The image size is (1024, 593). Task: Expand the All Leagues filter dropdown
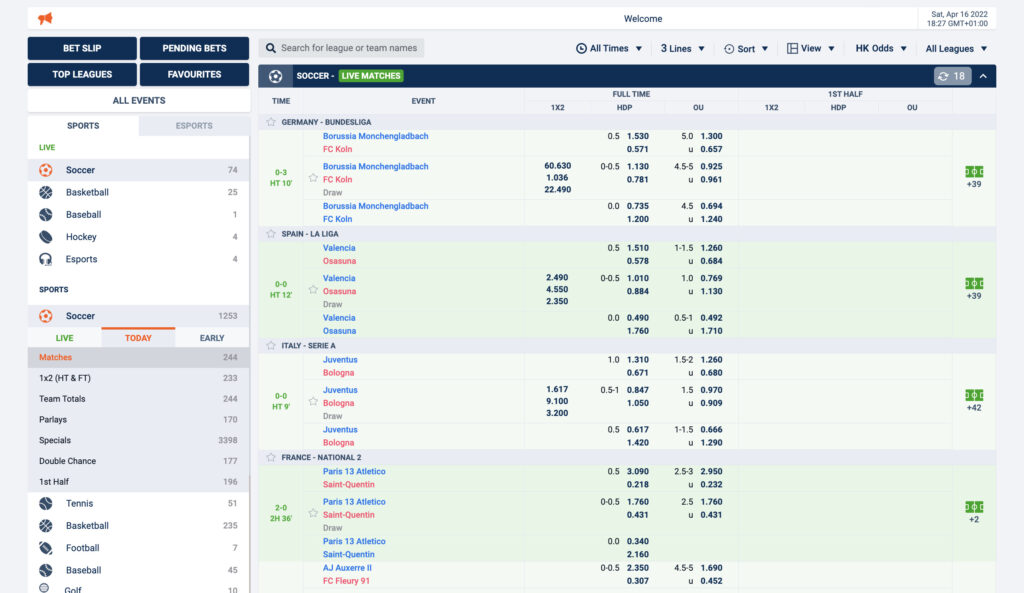pos(956,48)
